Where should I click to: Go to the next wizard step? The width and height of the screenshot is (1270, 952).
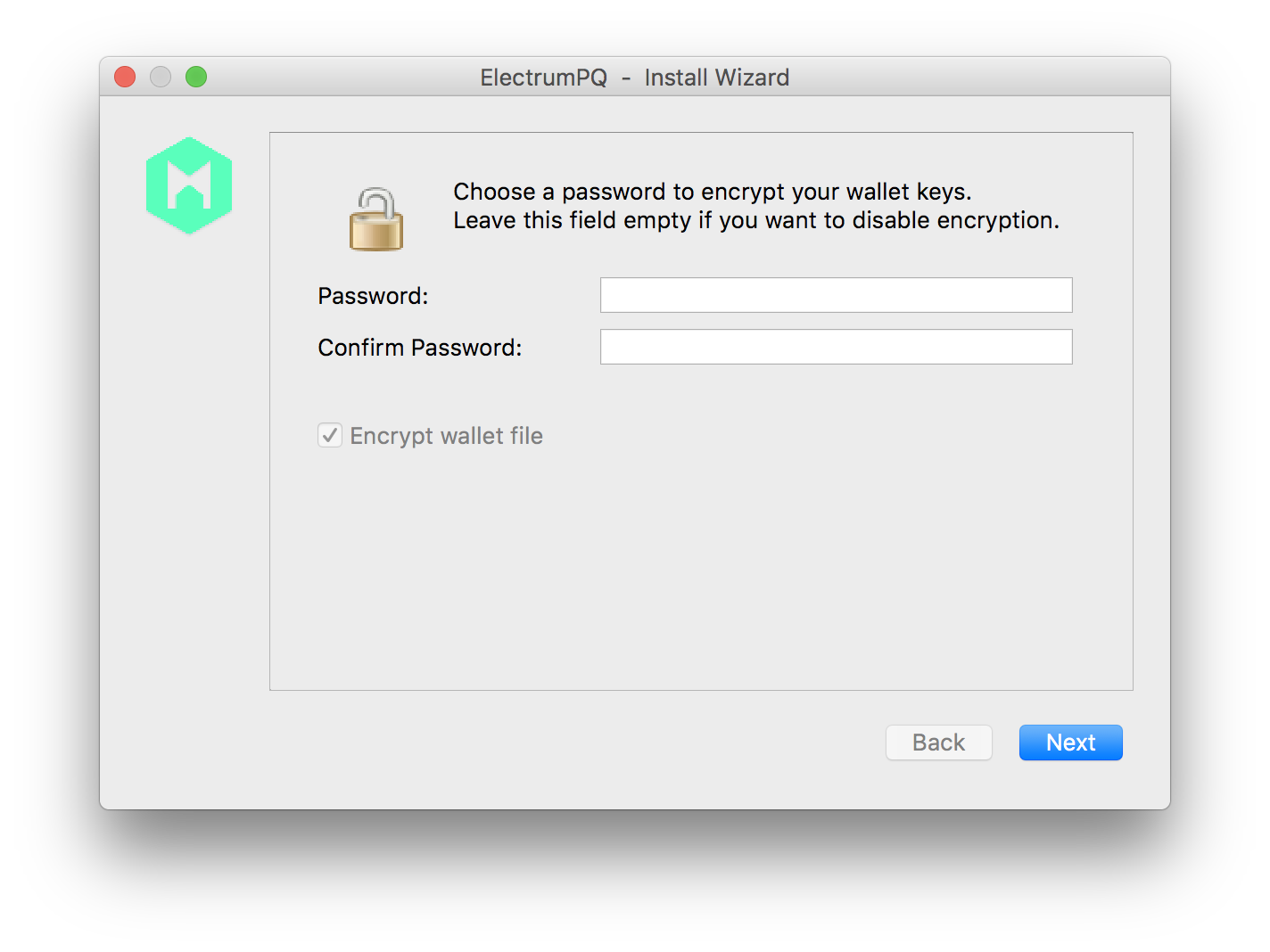click(1070, 743)
